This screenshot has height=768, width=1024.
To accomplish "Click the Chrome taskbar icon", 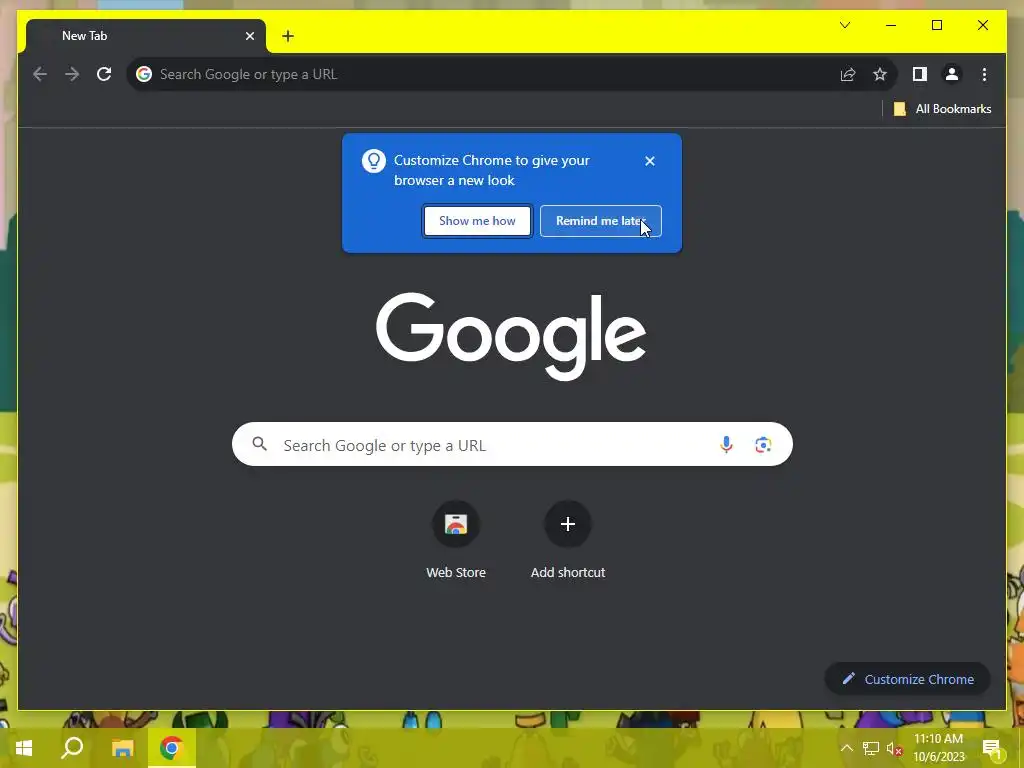I will [x=172, y=748].
